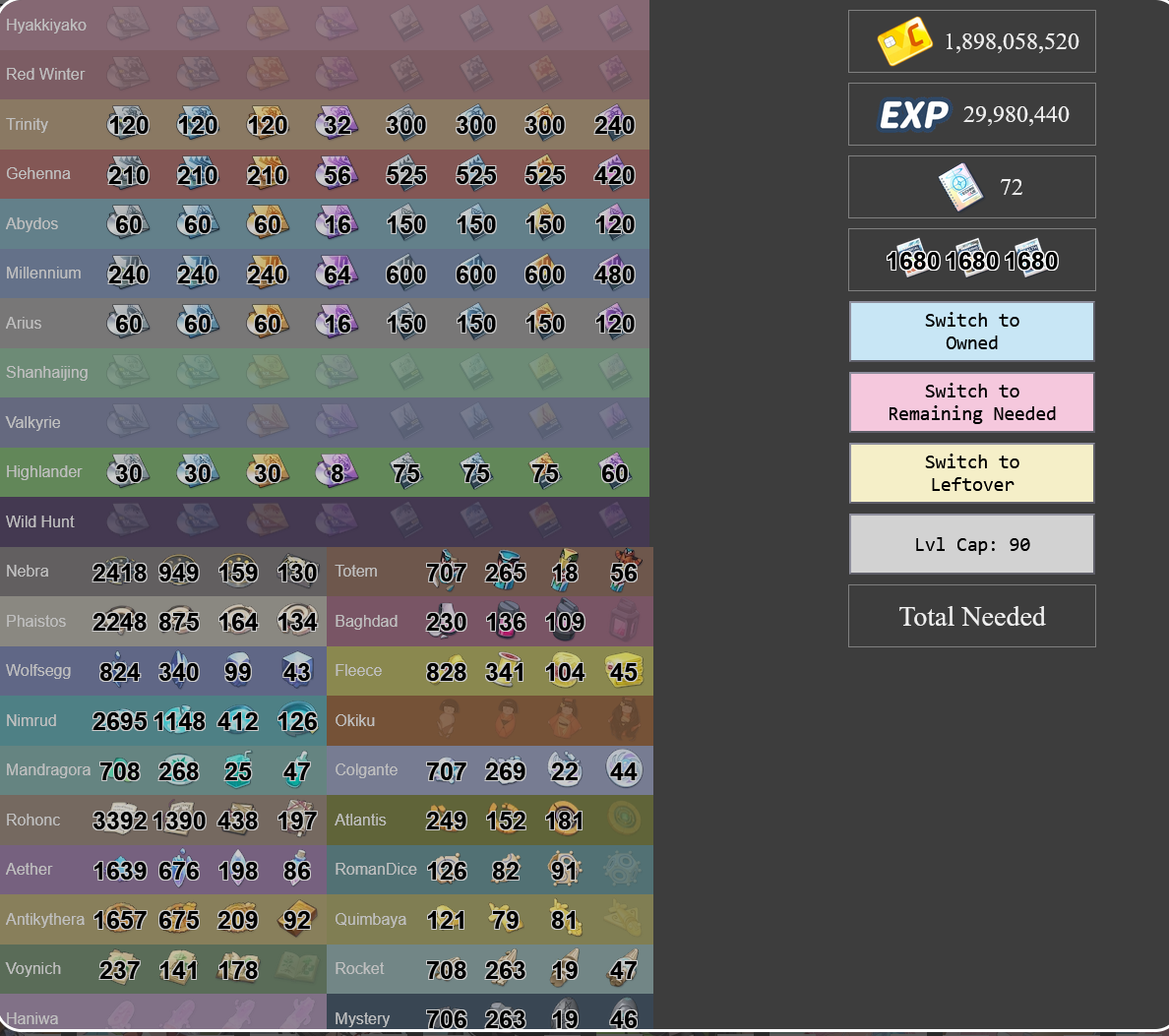Screen dimensions: 1169x1036
Task: Click the Mandragora icon showing 708
Action: tap(119, 770)
